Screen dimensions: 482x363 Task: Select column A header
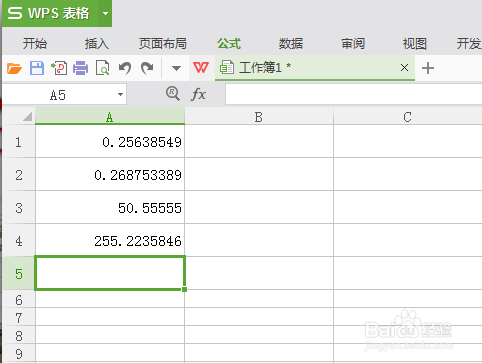pyautogui.click(x=110, y=117)
